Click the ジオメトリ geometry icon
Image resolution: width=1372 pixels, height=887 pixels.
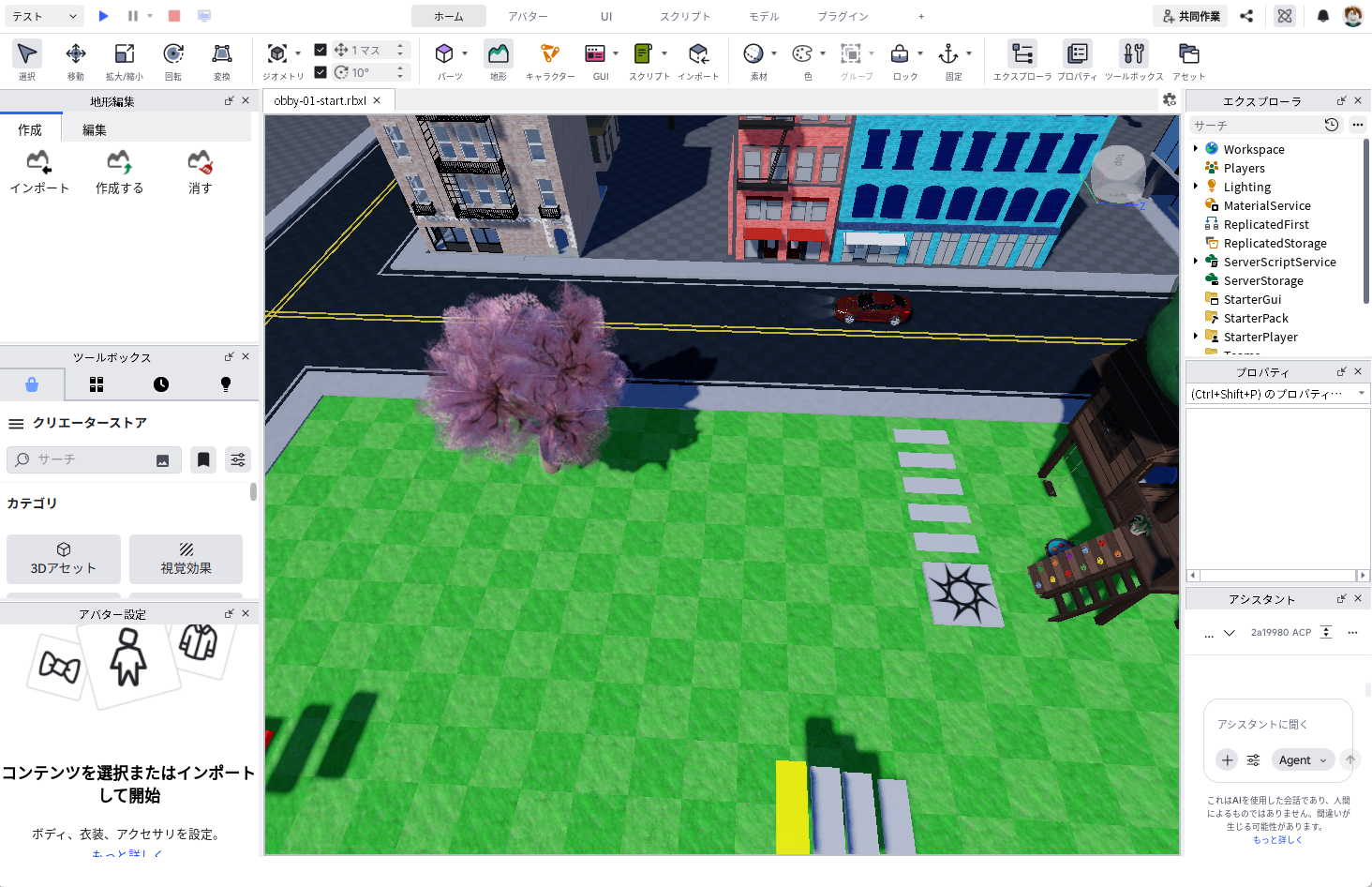[x=277, y=53]
